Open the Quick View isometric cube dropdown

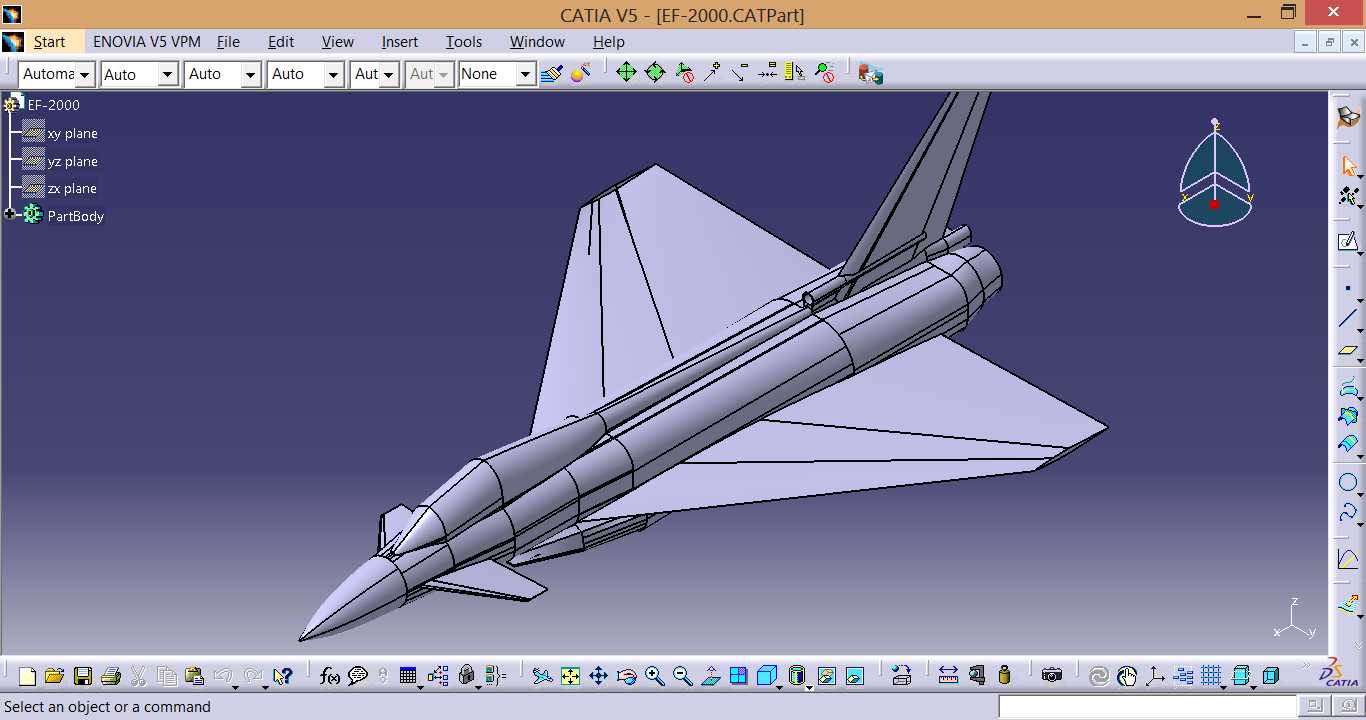tap(780, 687)
